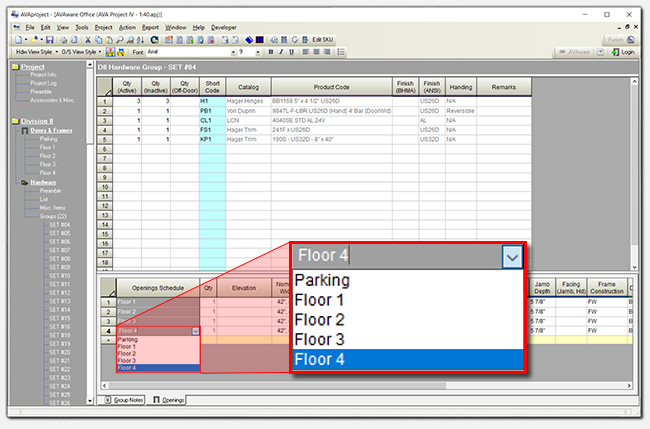Select SET #08 in the Groups tree
This screenshot has height=429, width=650.
point(59,259)
